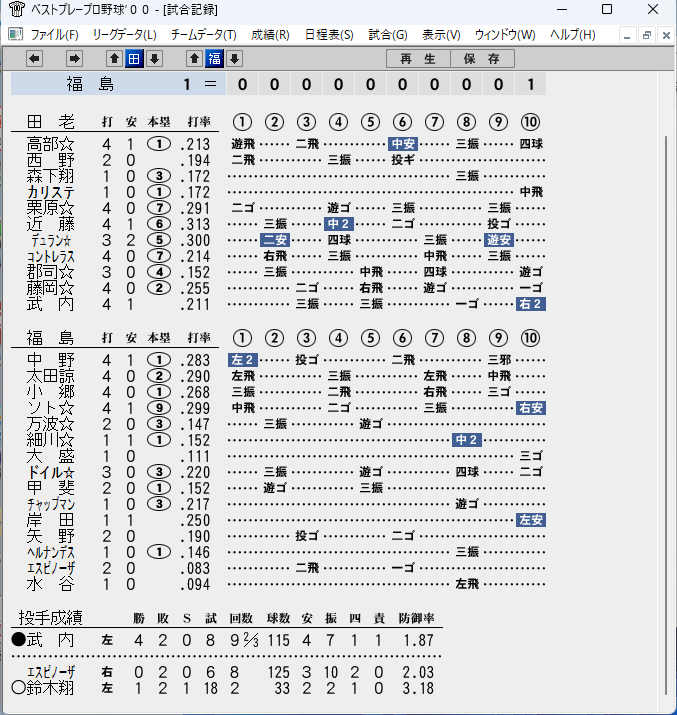Select the 福 team toolbar icon
The image size is (677, 715).
pyautogui.click(x=214, y=58)
